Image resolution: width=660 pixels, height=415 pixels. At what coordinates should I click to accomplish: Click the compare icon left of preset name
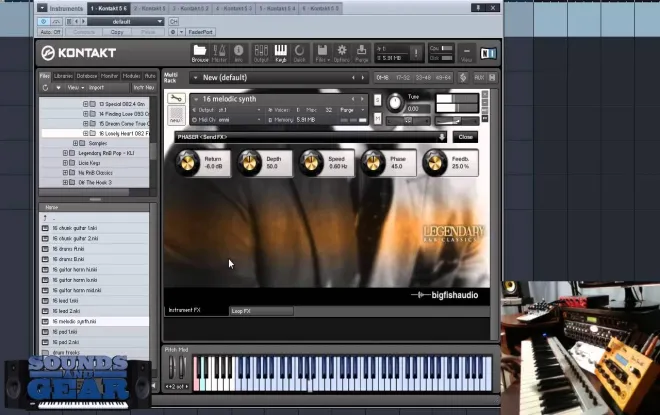69,21
